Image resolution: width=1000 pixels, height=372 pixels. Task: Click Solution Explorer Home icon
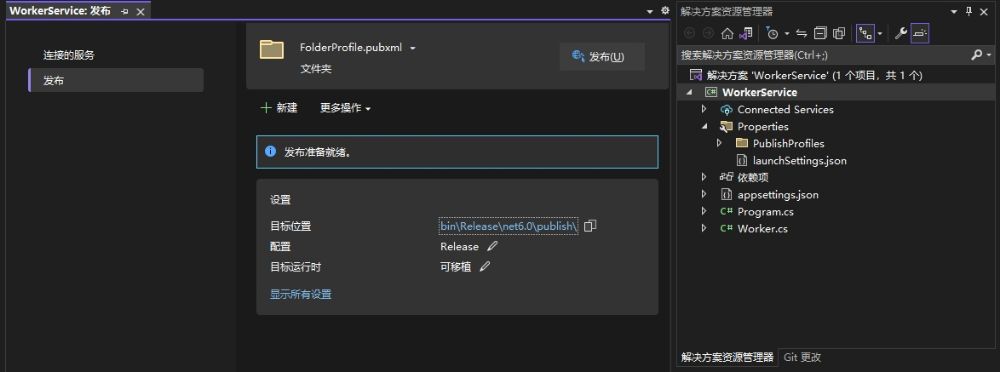[726, 33]
